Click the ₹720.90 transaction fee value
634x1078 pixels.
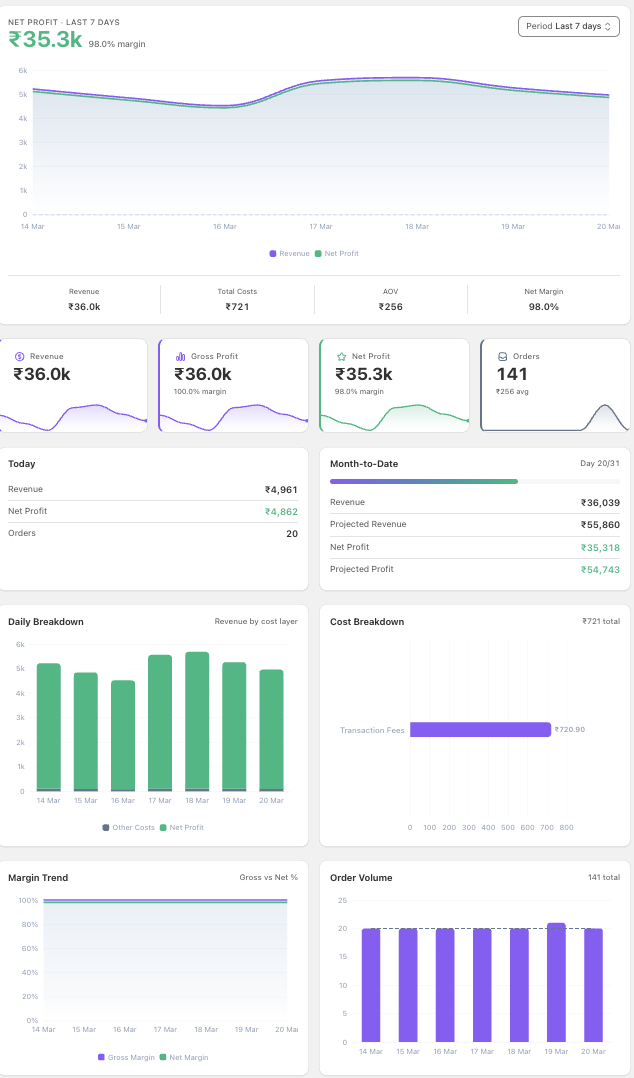570,729
